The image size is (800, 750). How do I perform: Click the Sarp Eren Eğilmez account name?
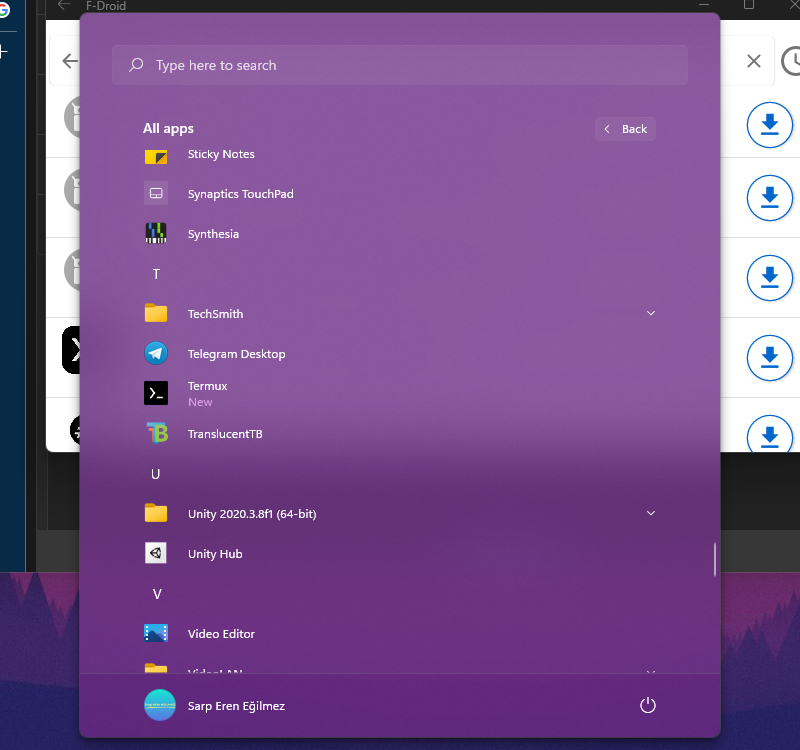coord(236,706)
